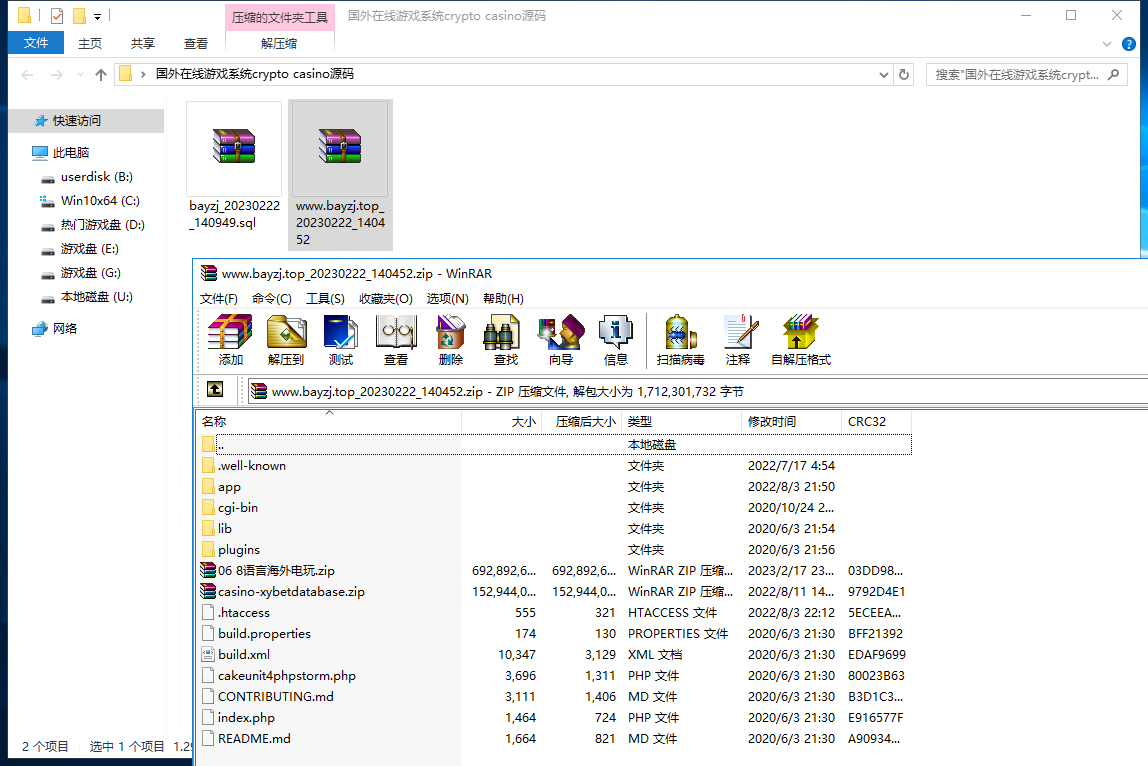Switch to the Share (共享) ribbon tab
This screenshot has height=766, width=1148.
(x=143, y=43)
